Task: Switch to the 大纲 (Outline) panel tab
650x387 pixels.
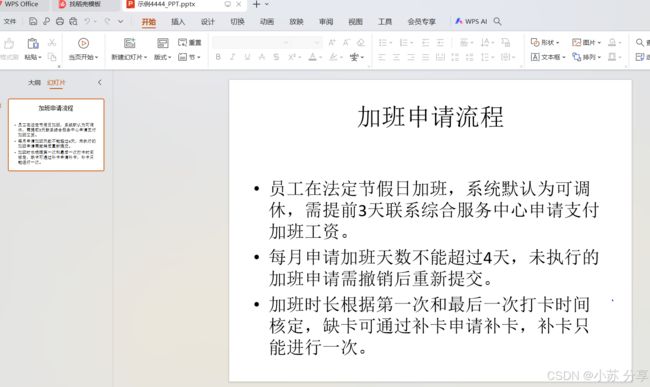Action: [x=34, y=82]
